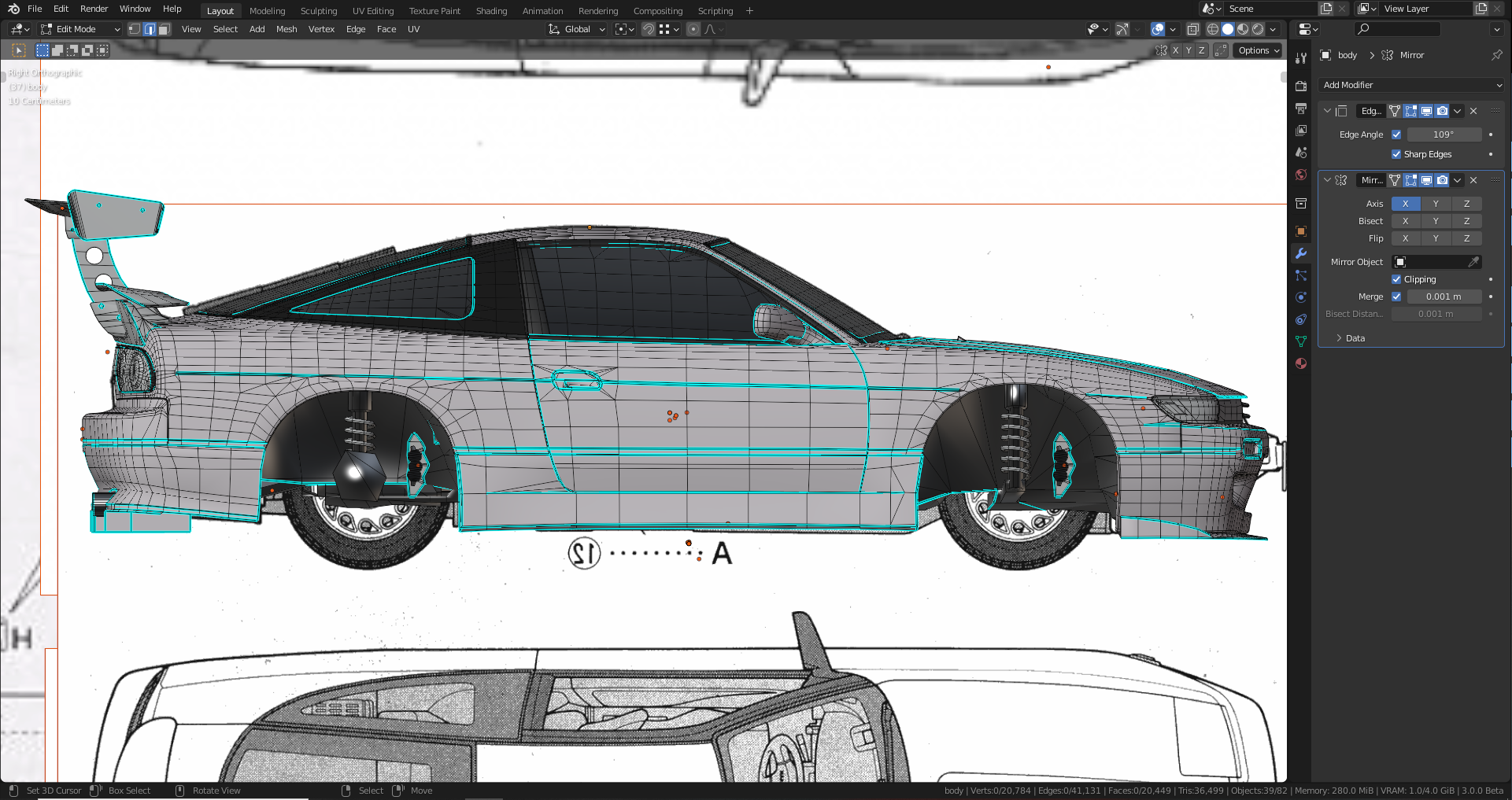This screenshot has width=1512, height=800.
Task: Open the Mesh menu in viewport header
Action: point(287,29)
